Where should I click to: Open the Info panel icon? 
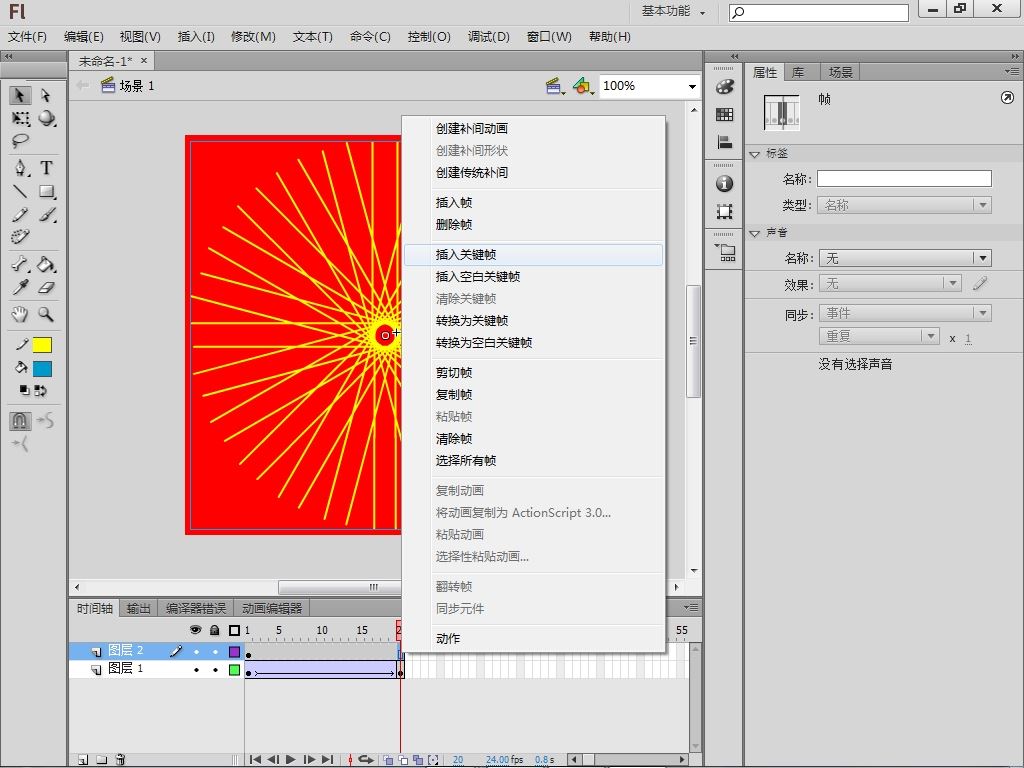pos(724,184)
